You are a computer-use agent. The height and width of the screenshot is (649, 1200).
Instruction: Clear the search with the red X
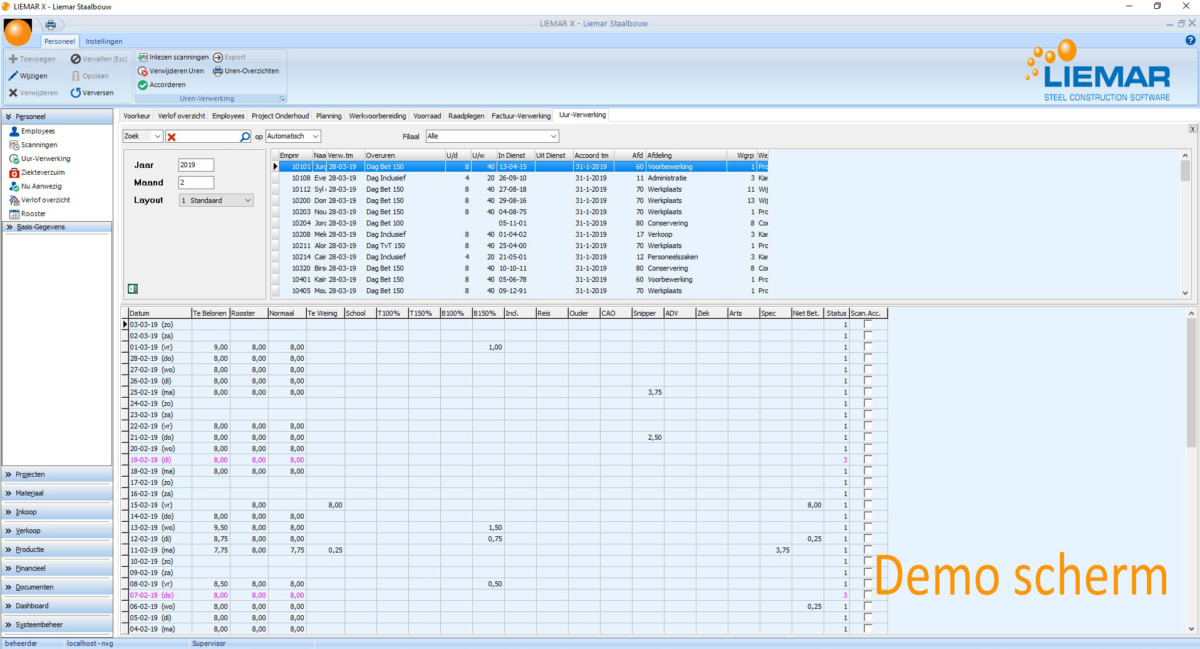click(172, 136)
